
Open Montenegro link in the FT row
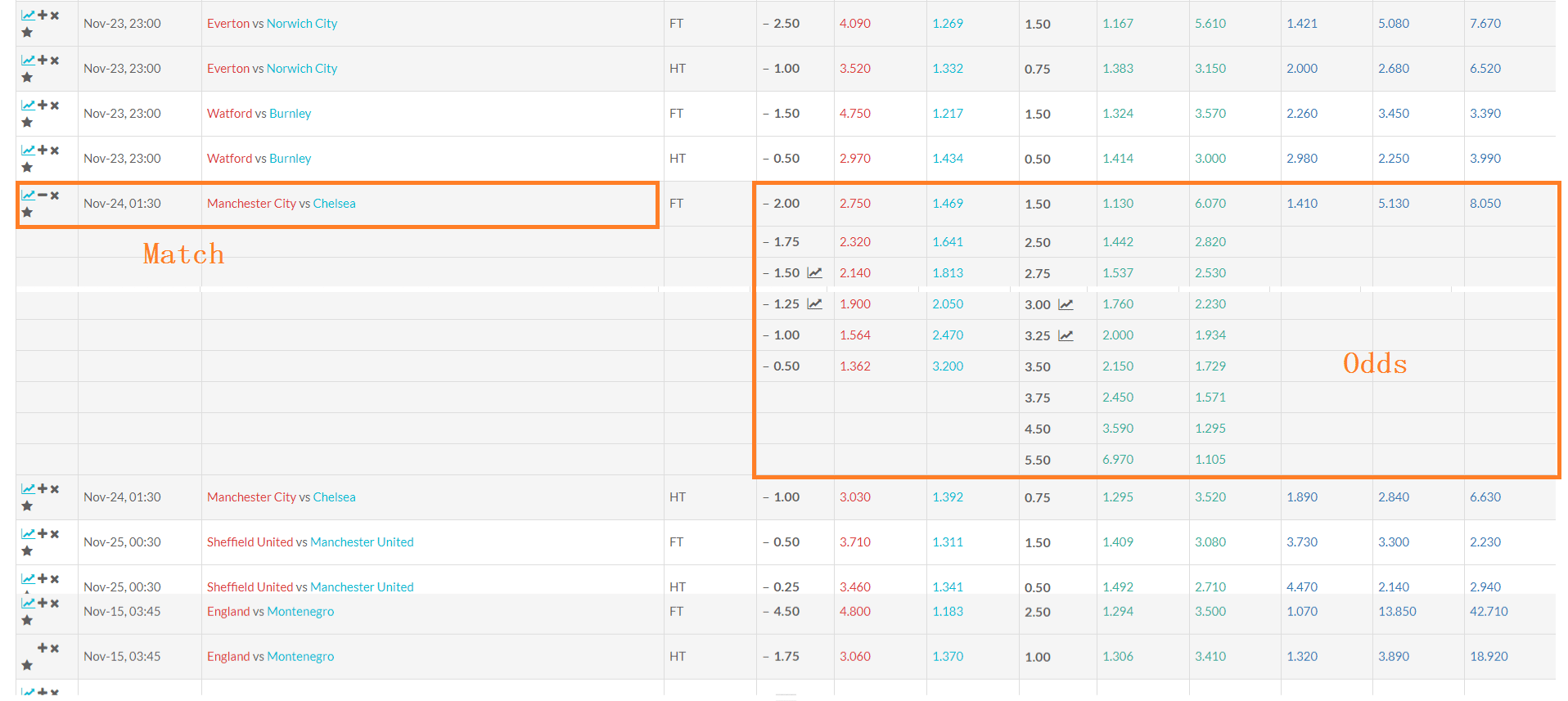[300, 612]
